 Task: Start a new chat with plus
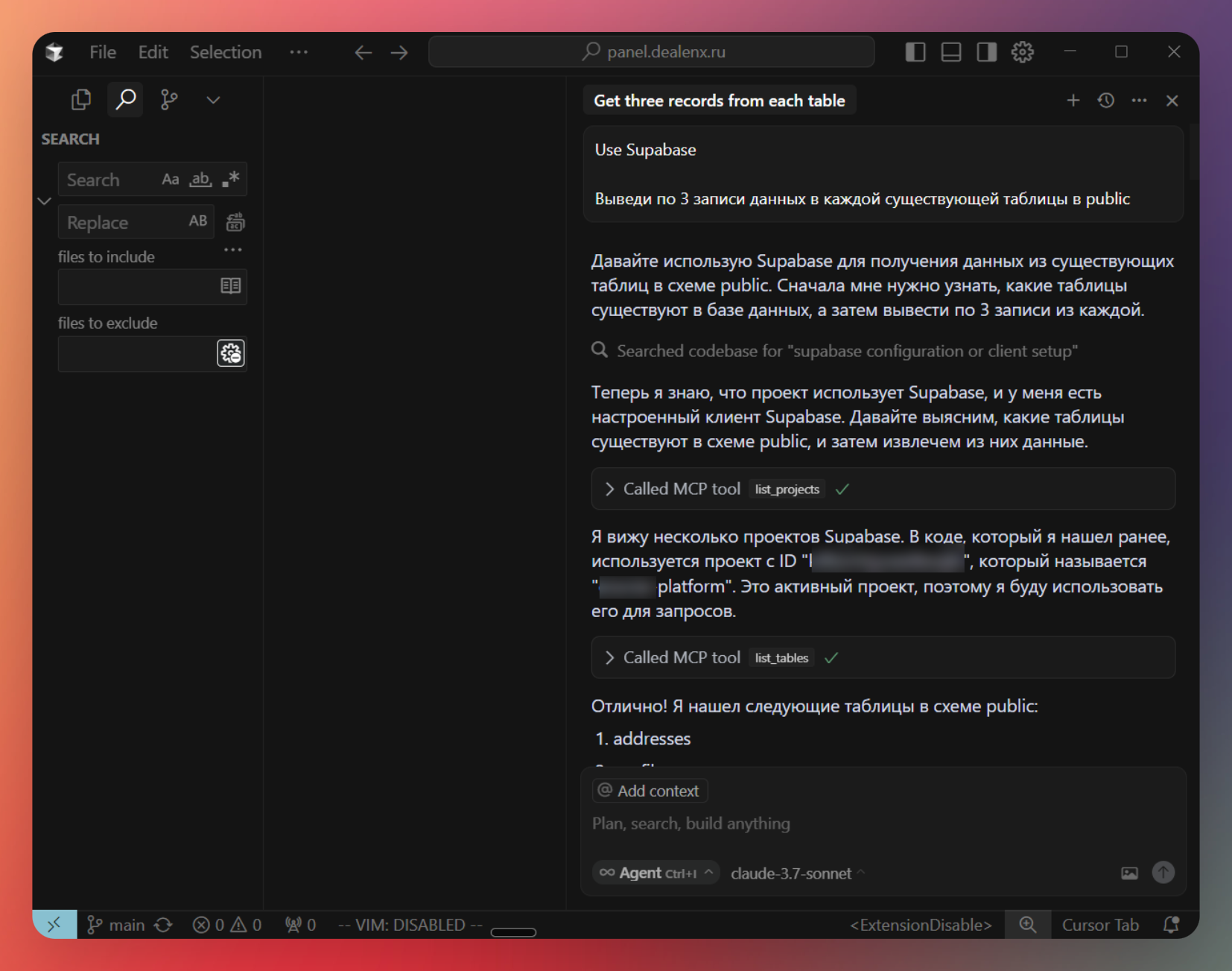pyautogui.click(x=1073, y=100)
